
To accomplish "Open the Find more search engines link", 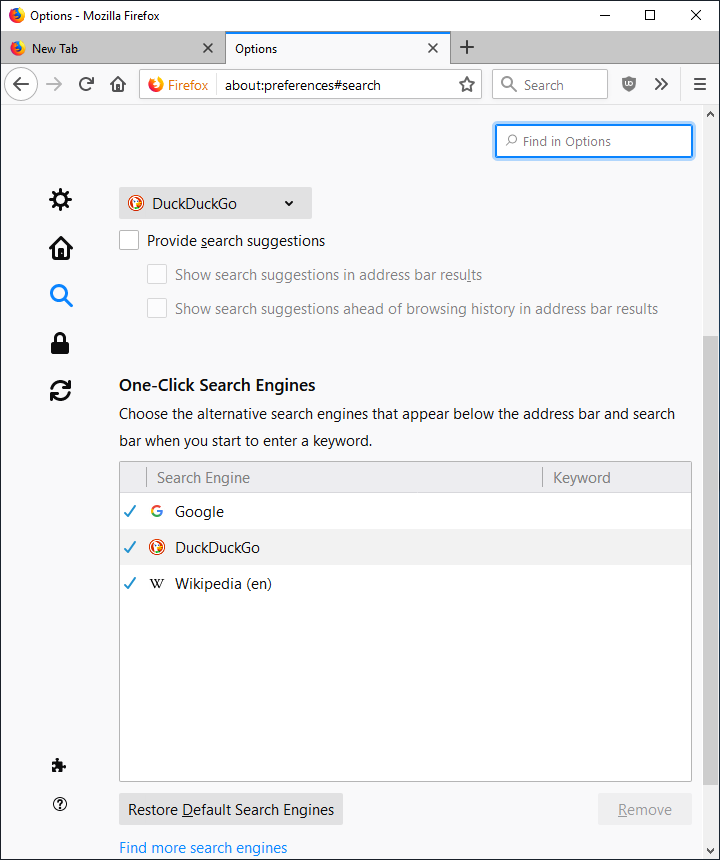I will click(x=203, y=848).
